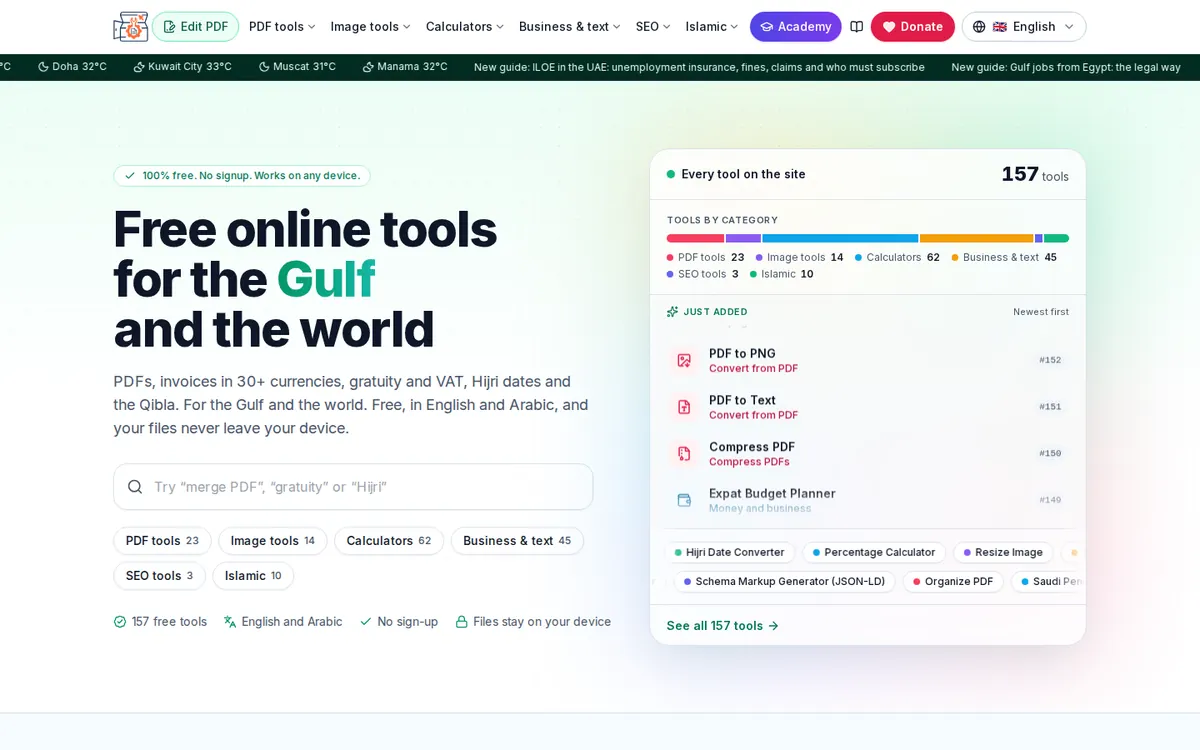Viewport: 1200px width, 750px height.
Task: Click the globe icon in language selector
Action: coord(979,27)
